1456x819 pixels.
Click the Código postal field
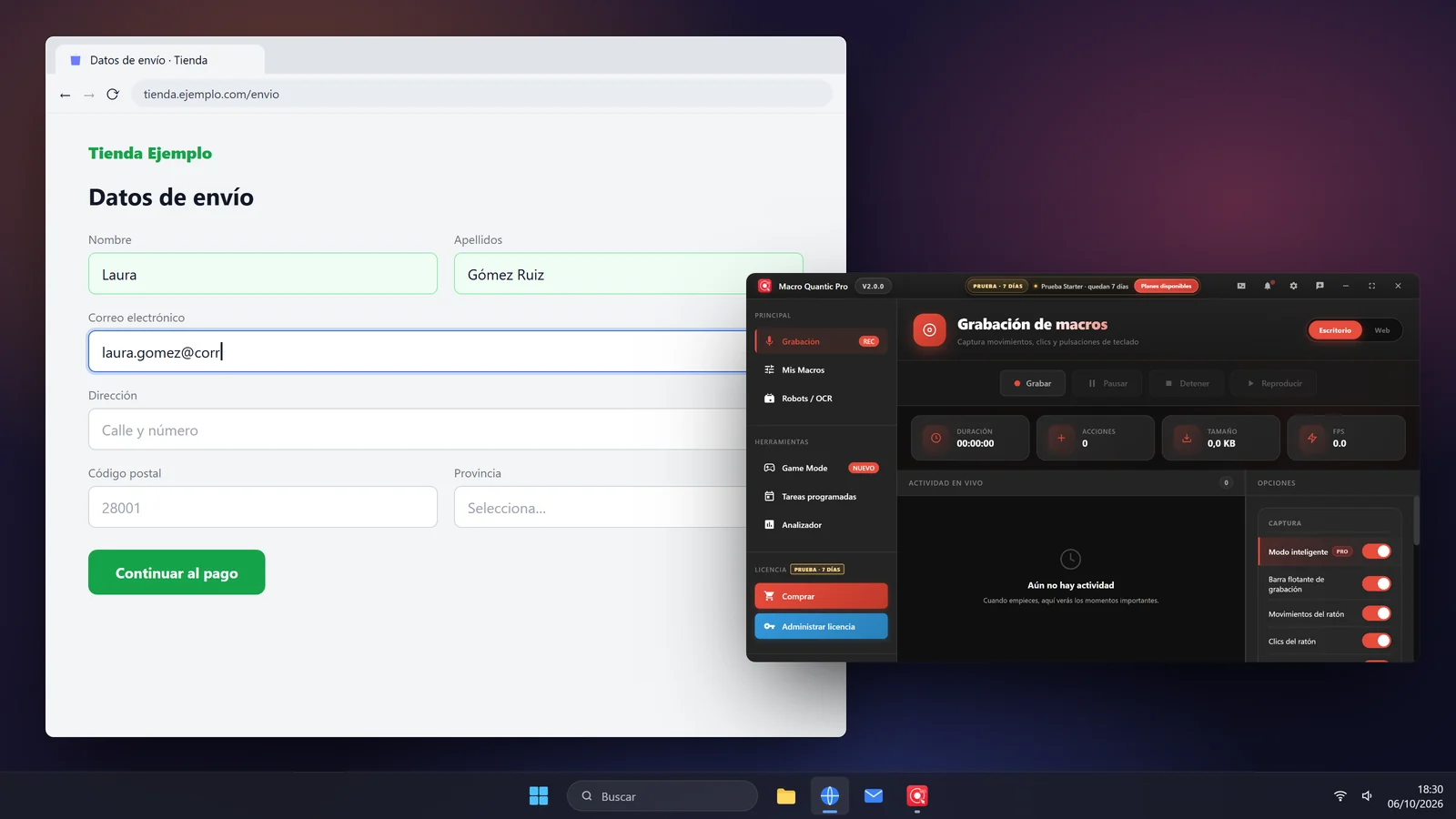click(263, 508)
